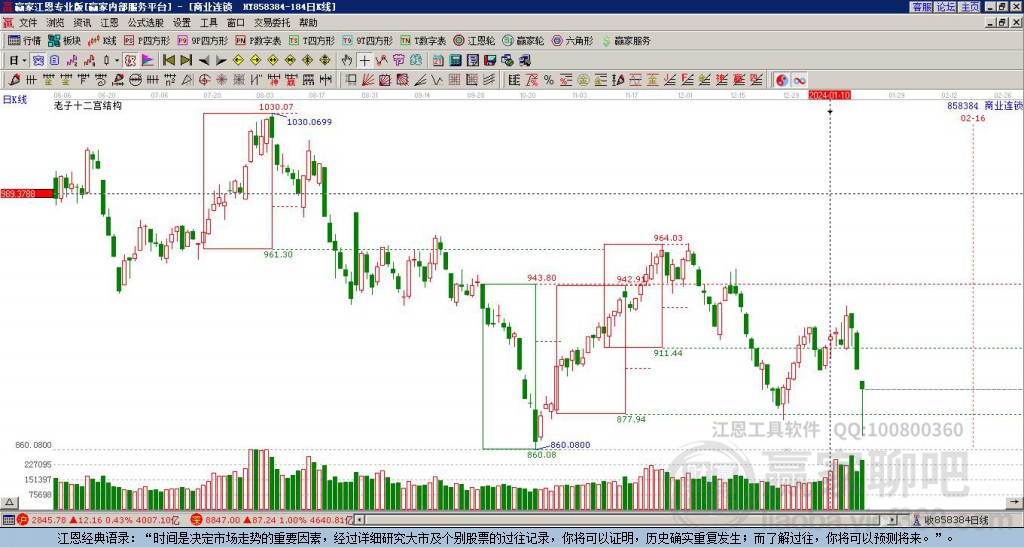The width and height of the screenshot is (1024, 548).
Task: Select the hand pan tool
Action: [347, 60]
